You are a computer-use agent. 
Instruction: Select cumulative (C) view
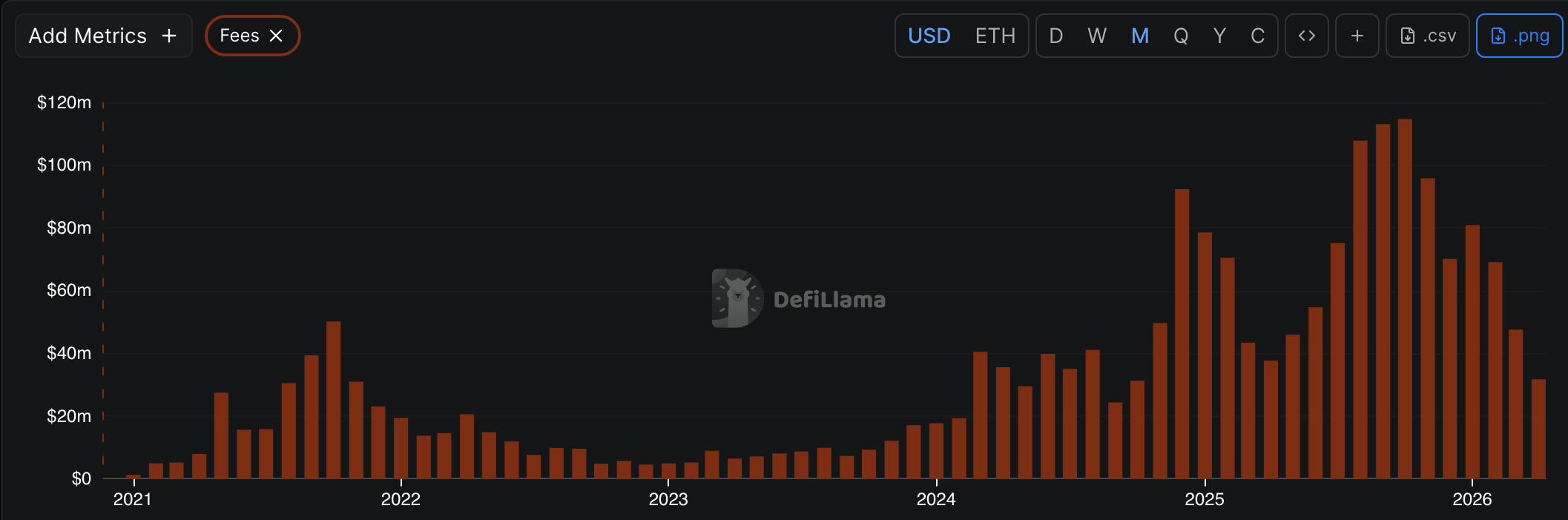point(1257,36)
